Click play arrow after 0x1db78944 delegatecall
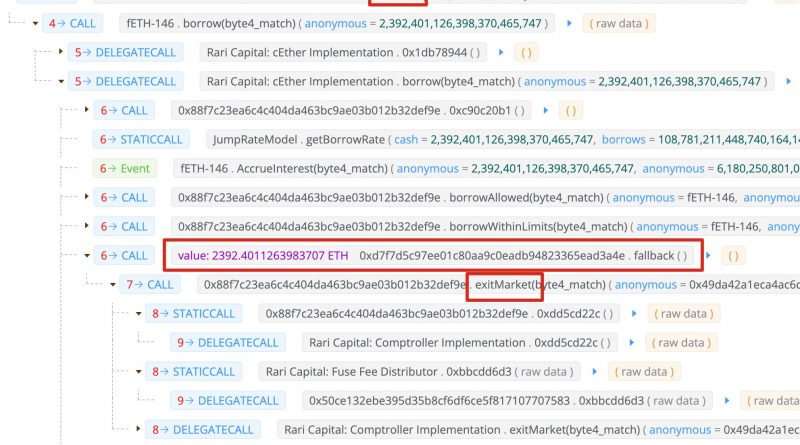Screen dimensions: 800x445 tap(499, 51)
